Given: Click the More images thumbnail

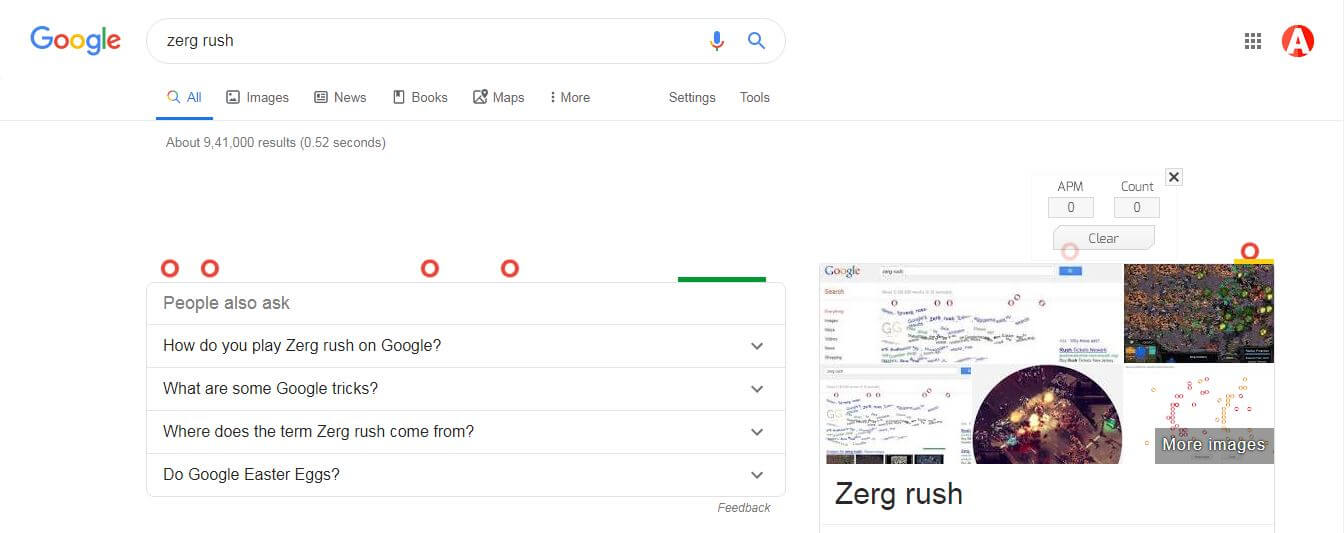Looking at the screenshot, I should 1213,445.
